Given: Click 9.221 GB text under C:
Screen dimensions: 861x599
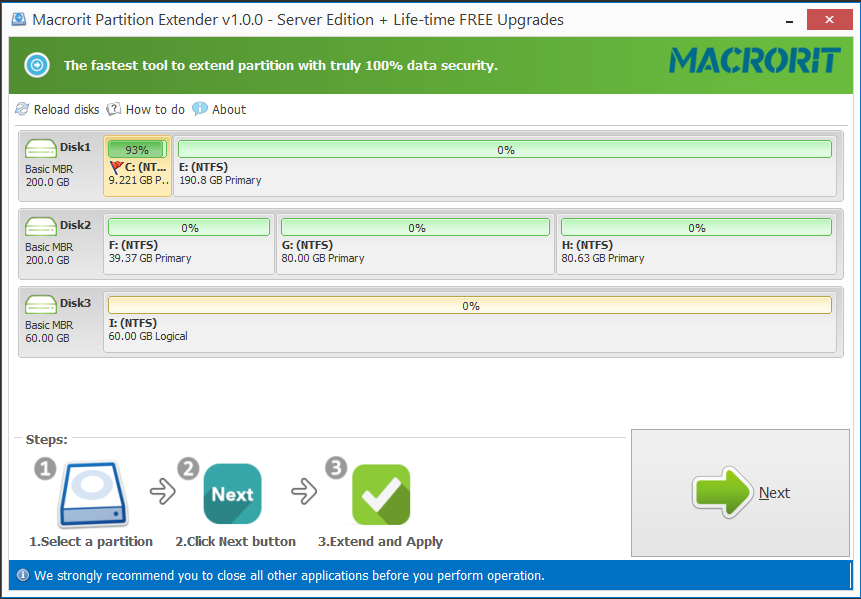Looking at the screenshot, I should [x=138, y=180].
